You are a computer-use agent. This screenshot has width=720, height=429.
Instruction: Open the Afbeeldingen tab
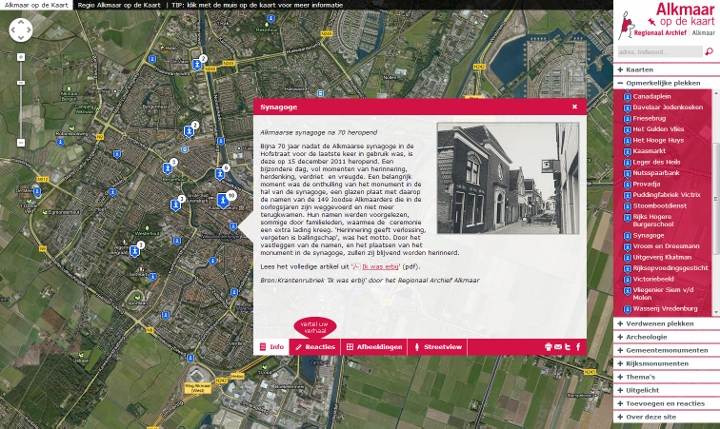pyautogui.click(x=375, y=347)
